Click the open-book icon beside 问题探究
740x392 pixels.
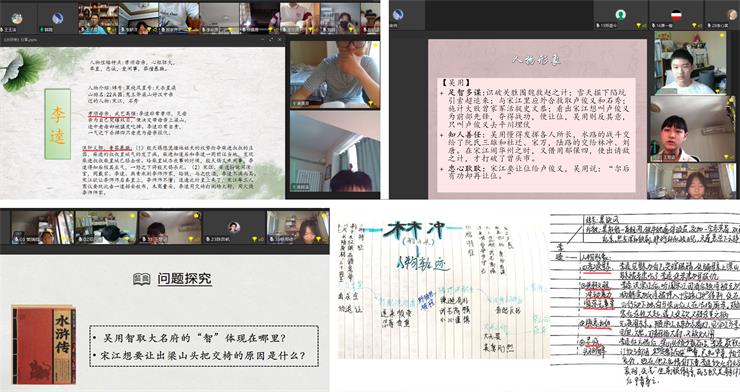(x=142, y=278)
